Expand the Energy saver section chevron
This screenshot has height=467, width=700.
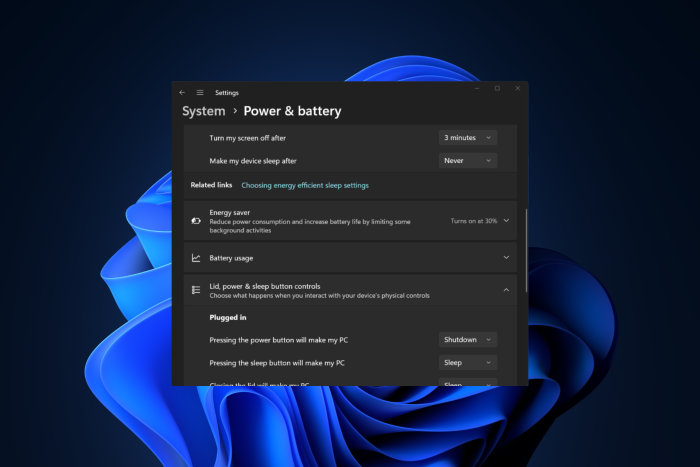506,221
